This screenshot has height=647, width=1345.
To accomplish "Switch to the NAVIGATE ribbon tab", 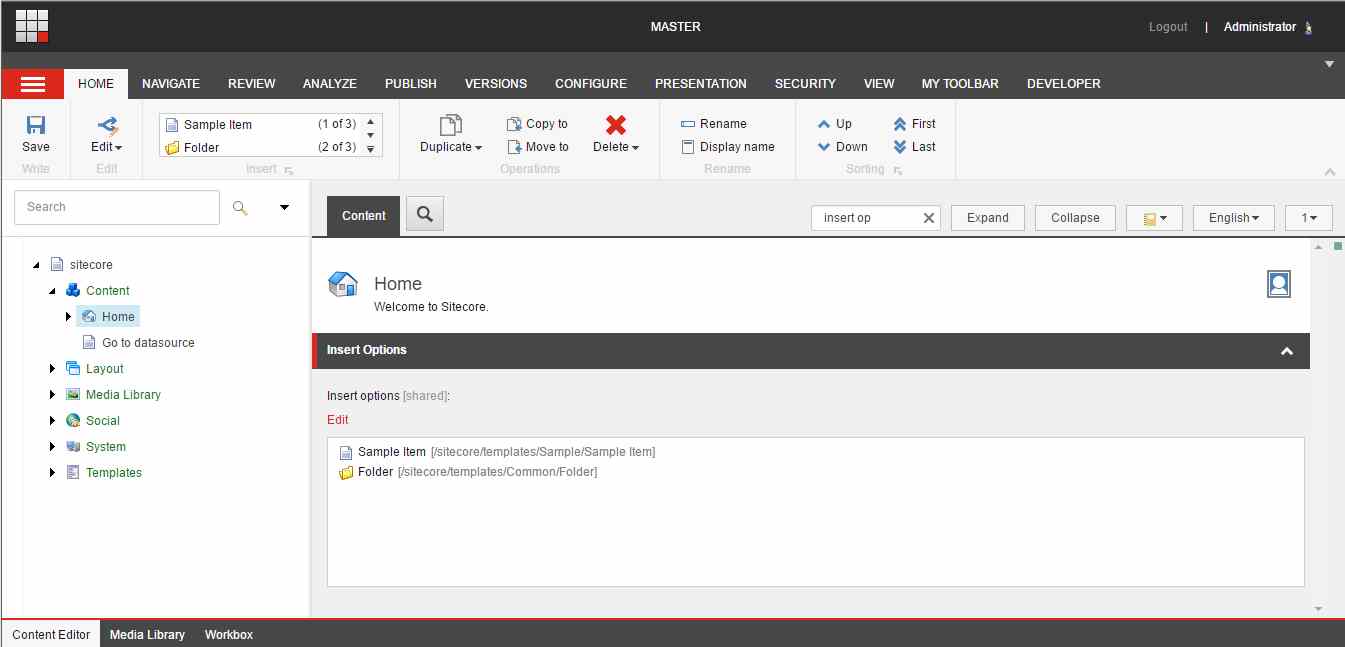I will pos(171,84).
